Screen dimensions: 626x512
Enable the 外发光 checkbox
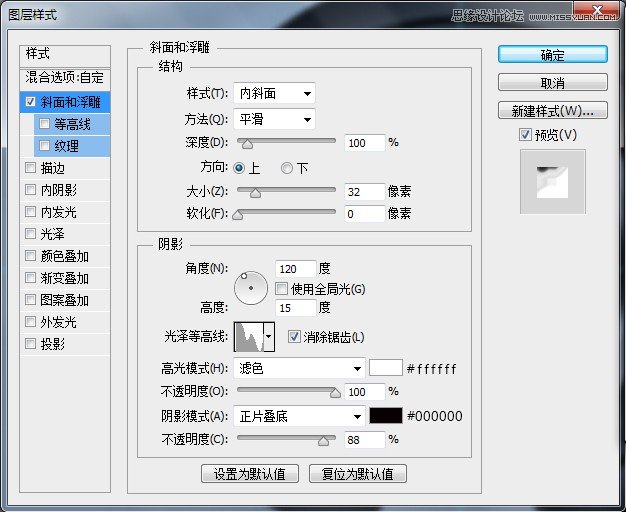pyautogui.click(x=30, y=321)
